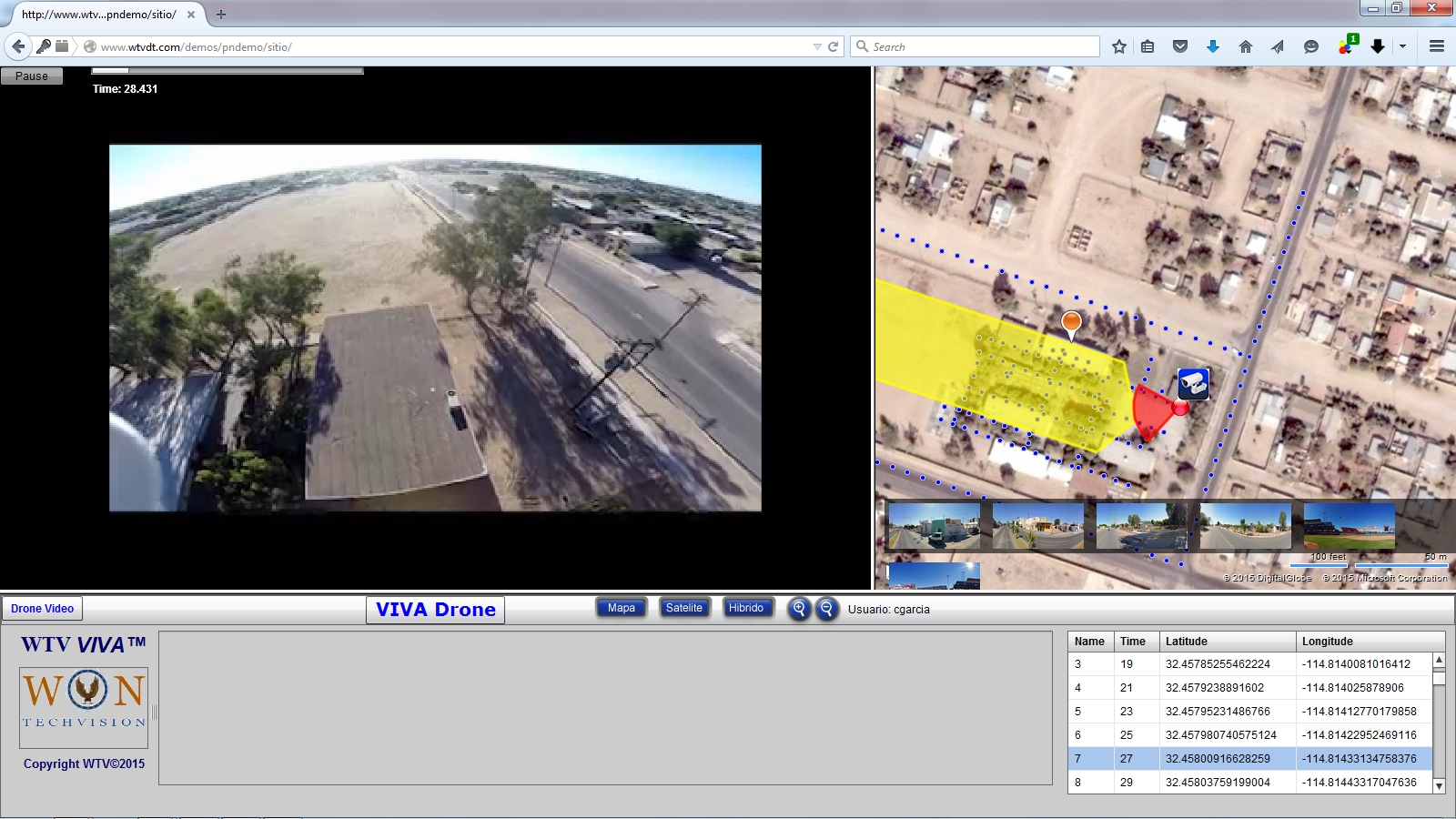The image size is (1456, 819).
Task: Click Copyright WTV©2015 text
Action: point(84,764)
